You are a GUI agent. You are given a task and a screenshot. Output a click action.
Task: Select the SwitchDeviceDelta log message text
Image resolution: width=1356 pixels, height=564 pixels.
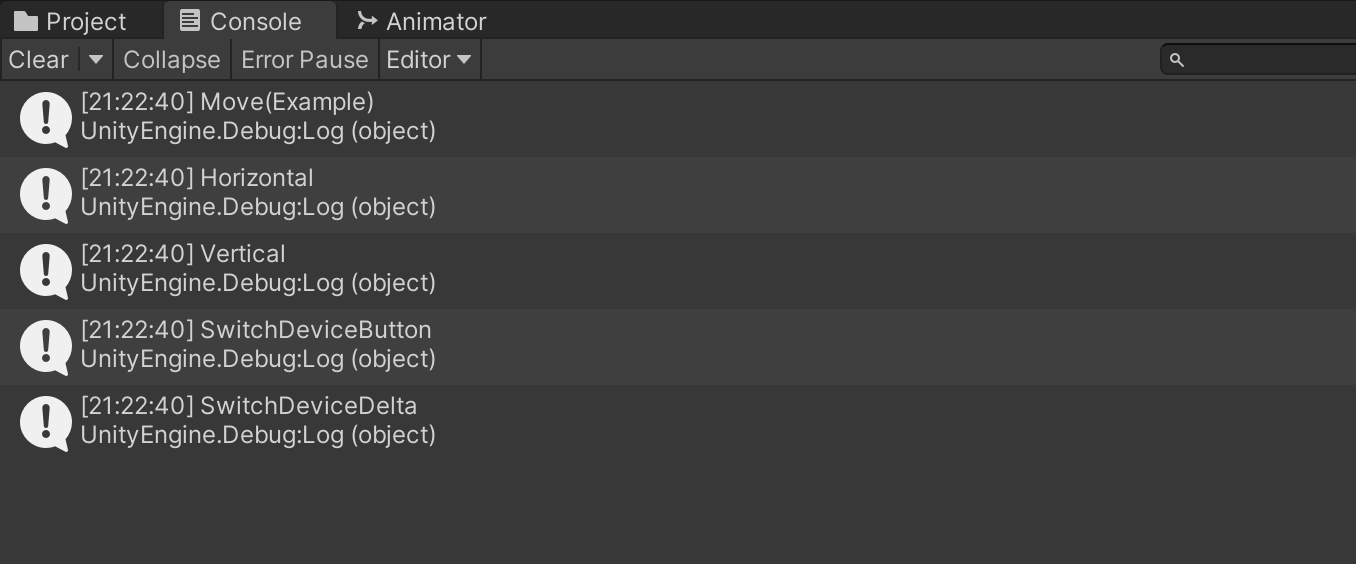[308, 406]
